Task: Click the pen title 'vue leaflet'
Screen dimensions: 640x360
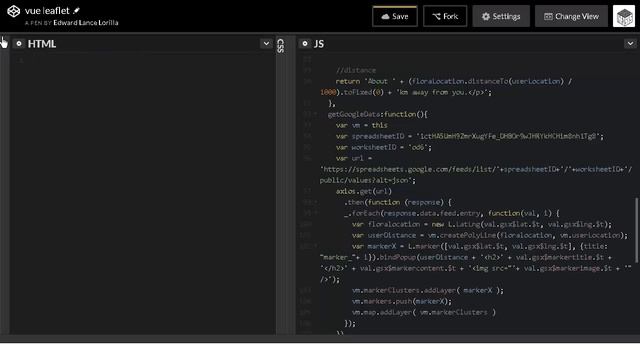Action: (x=47, y=11)
